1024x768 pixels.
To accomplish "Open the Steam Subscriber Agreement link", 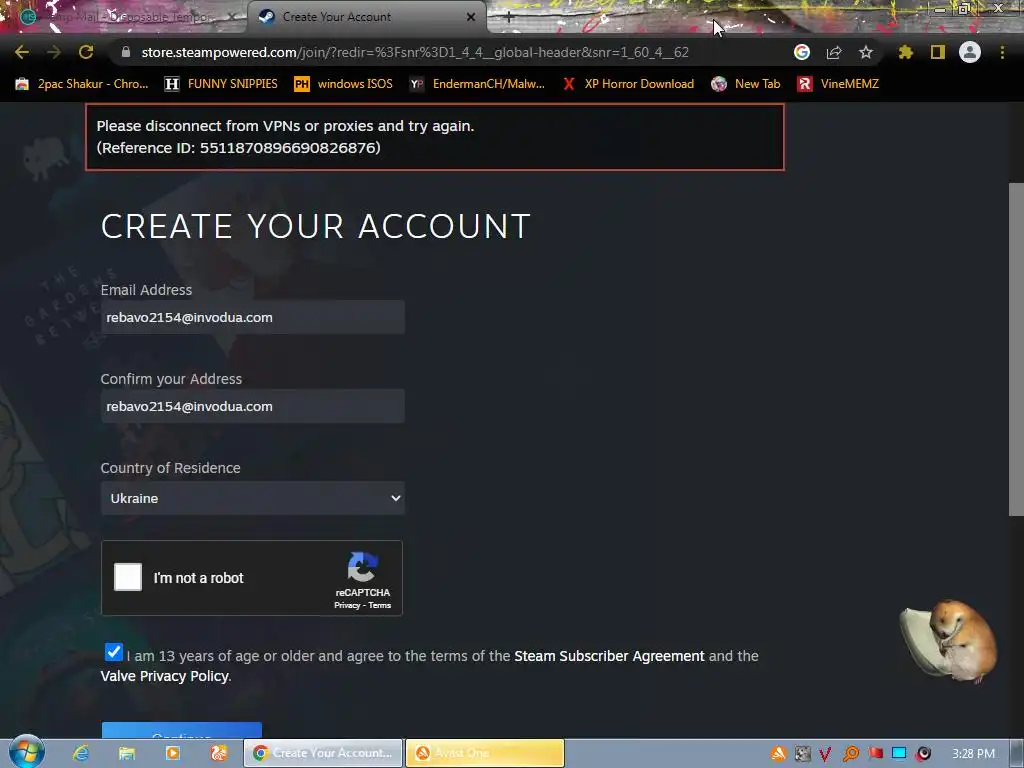I will (609, 656).
